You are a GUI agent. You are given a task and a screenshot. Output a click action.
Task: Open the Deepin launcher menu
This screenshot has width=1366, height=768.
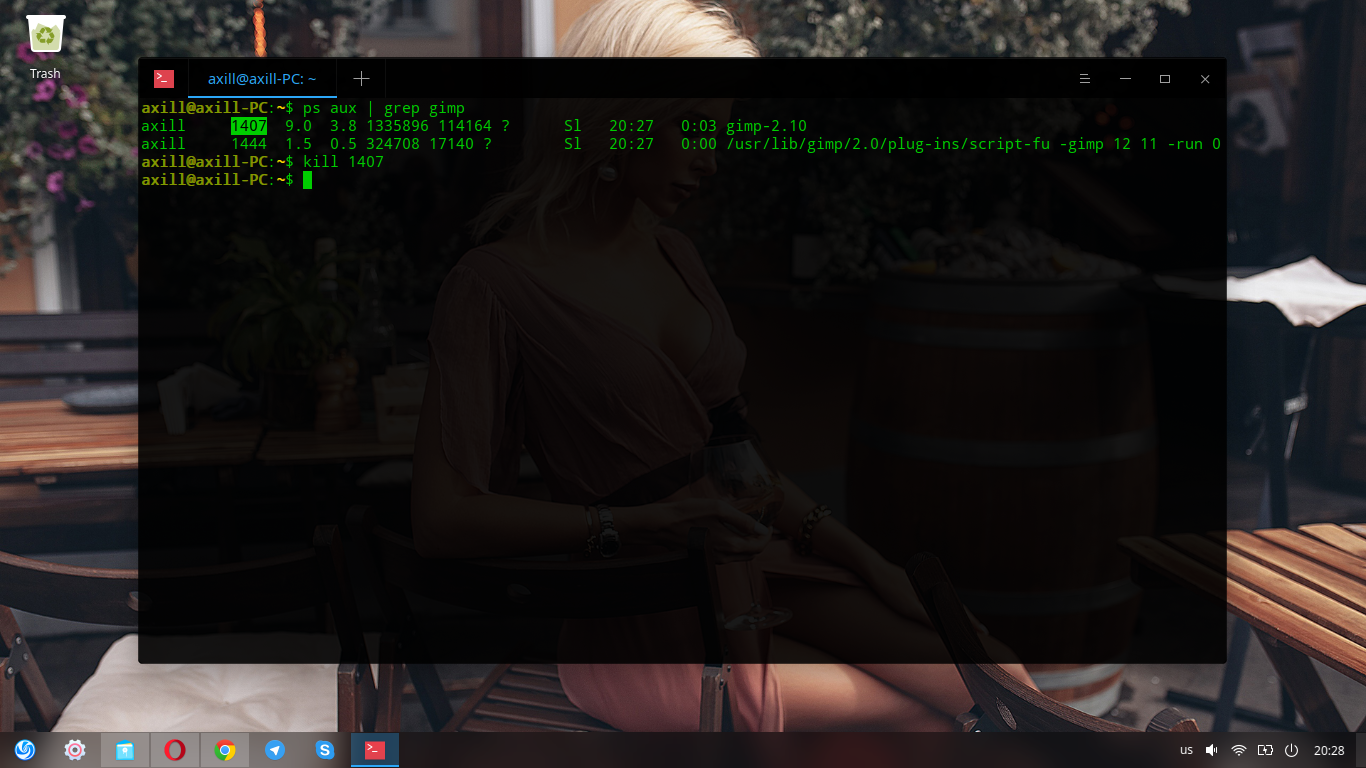(x=25, y=749)
